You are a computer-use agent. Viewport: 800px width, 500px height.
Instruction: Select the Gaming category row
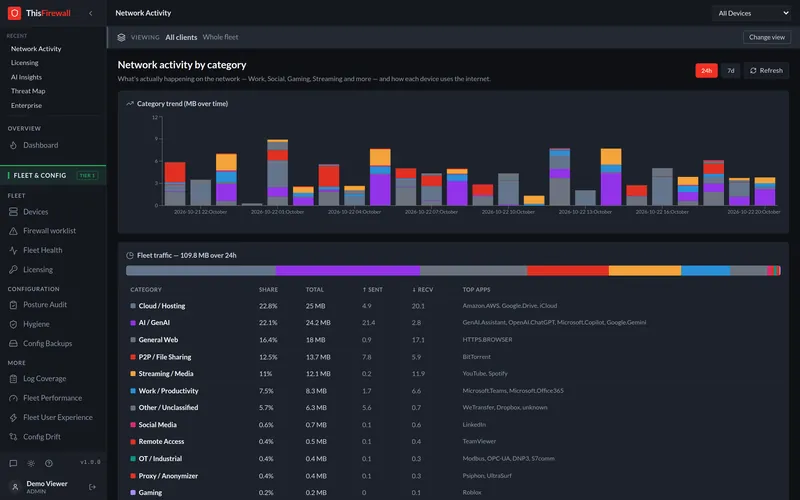[453, 492]
